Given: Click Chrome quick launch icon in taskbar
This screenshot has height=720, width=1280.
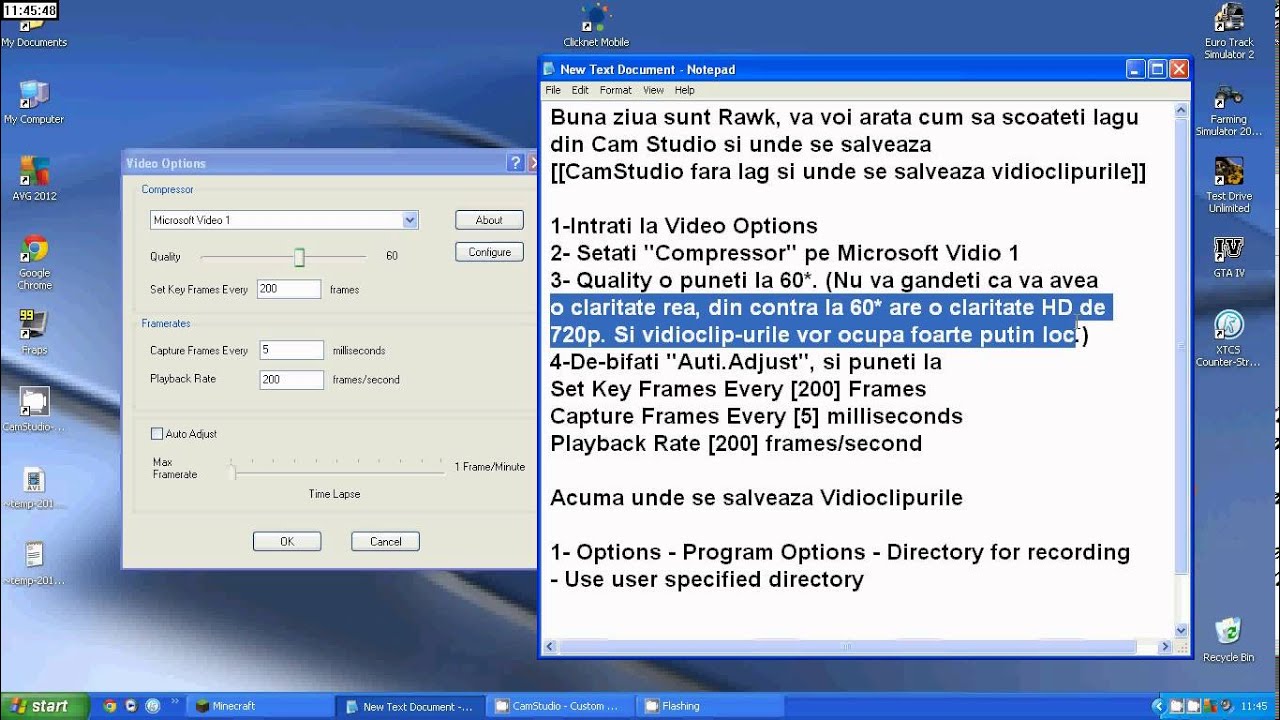Looking at the screenshot, I should (x=110, y=706).
